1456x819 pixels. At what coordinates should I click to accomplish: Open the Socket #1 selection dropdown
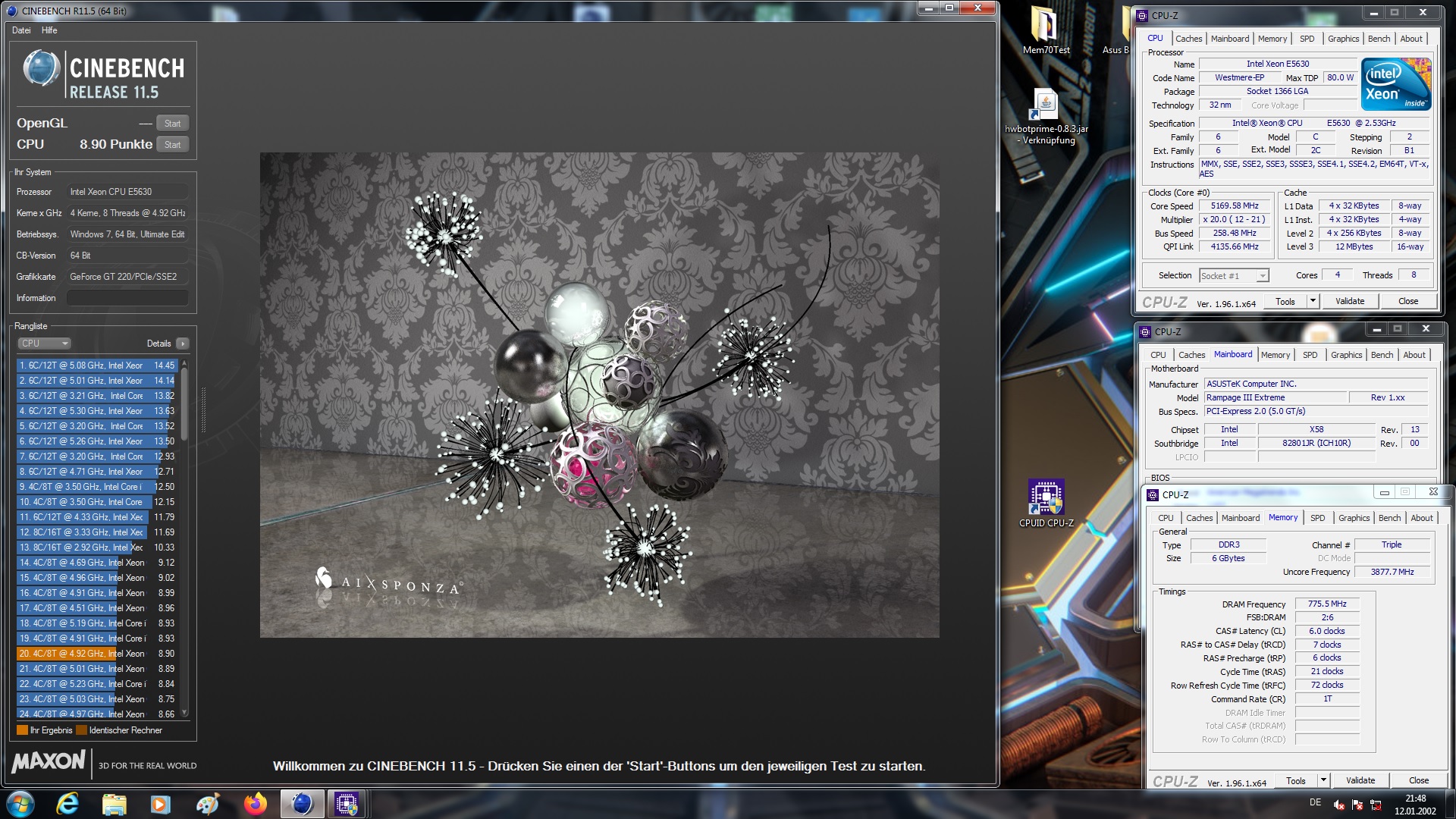[x=1234, y=276]
